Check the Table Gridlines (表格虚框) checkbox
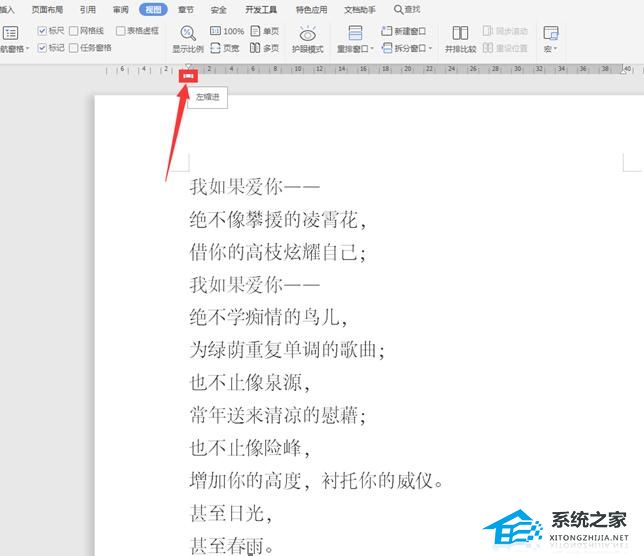Viewport: 644px width, 556px height. coord(121,31)
